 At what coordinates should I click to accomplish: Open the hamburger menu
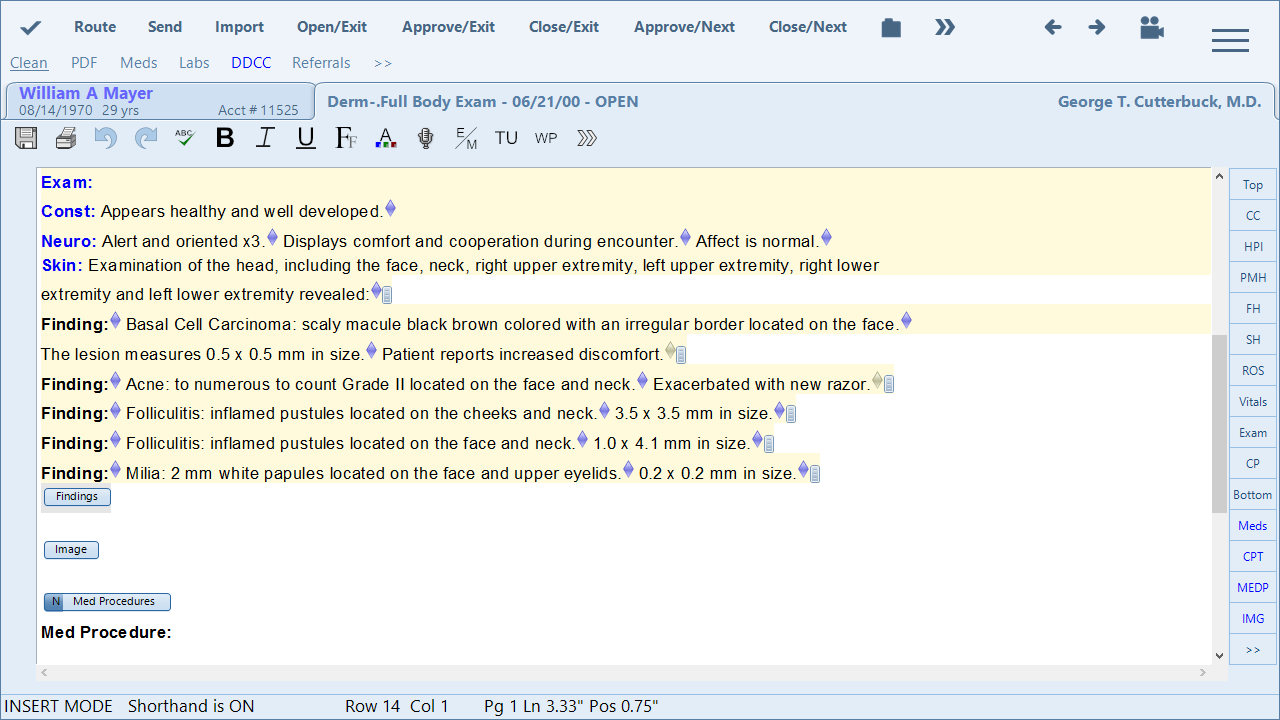tap(1230, 40)
